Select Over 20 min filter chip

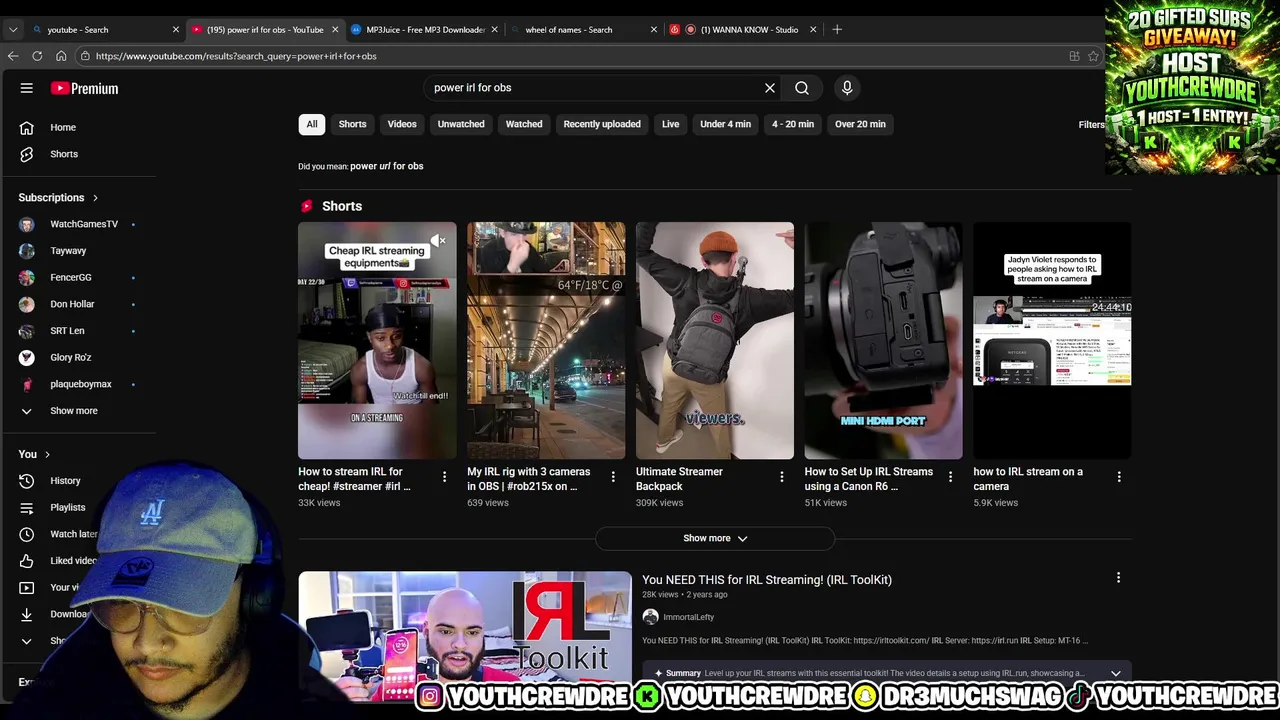point(860,124)
